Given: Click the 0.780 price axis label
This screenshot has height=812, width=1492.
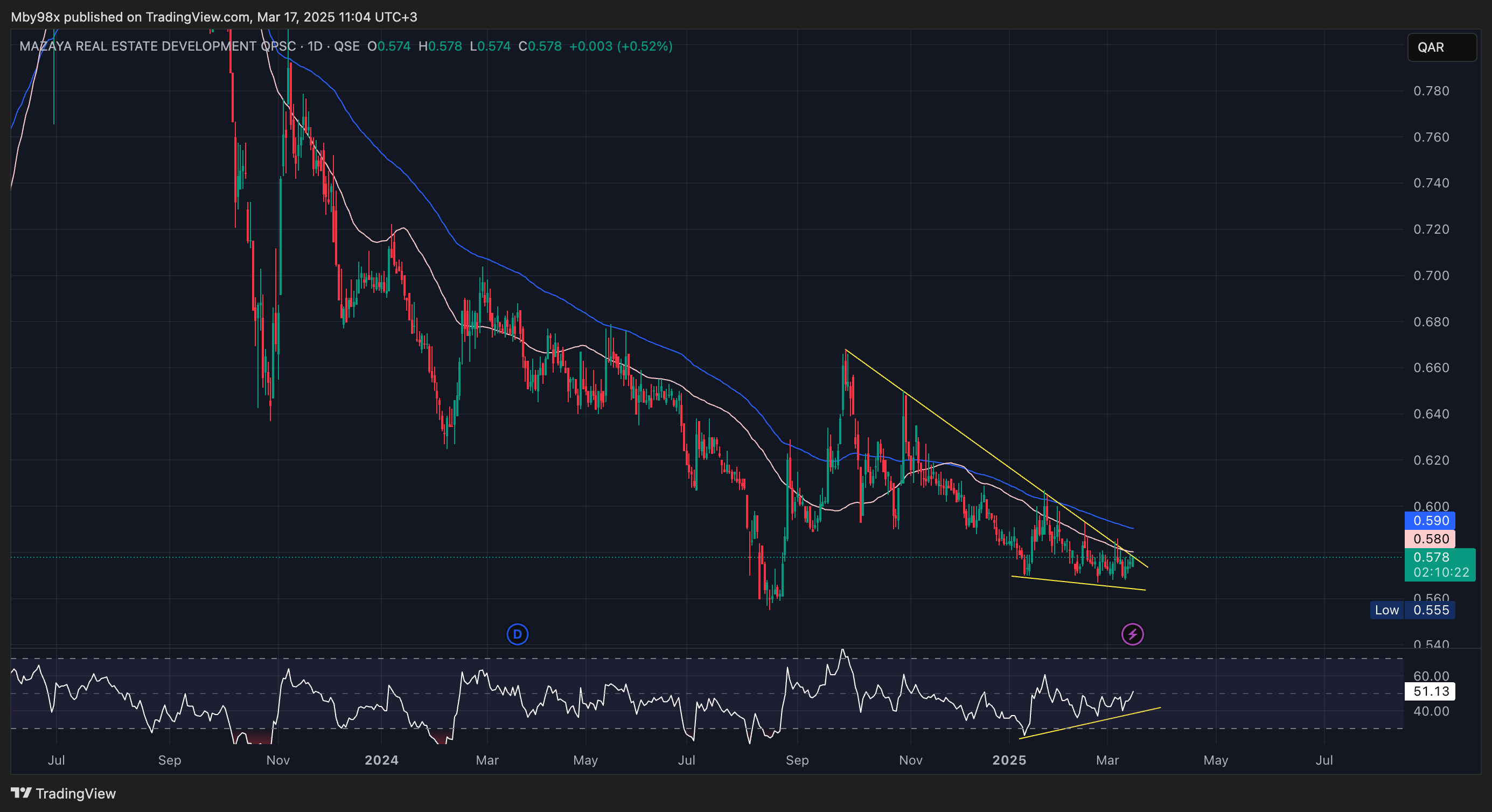Looking at the screenshot, I should [1431, 91].
